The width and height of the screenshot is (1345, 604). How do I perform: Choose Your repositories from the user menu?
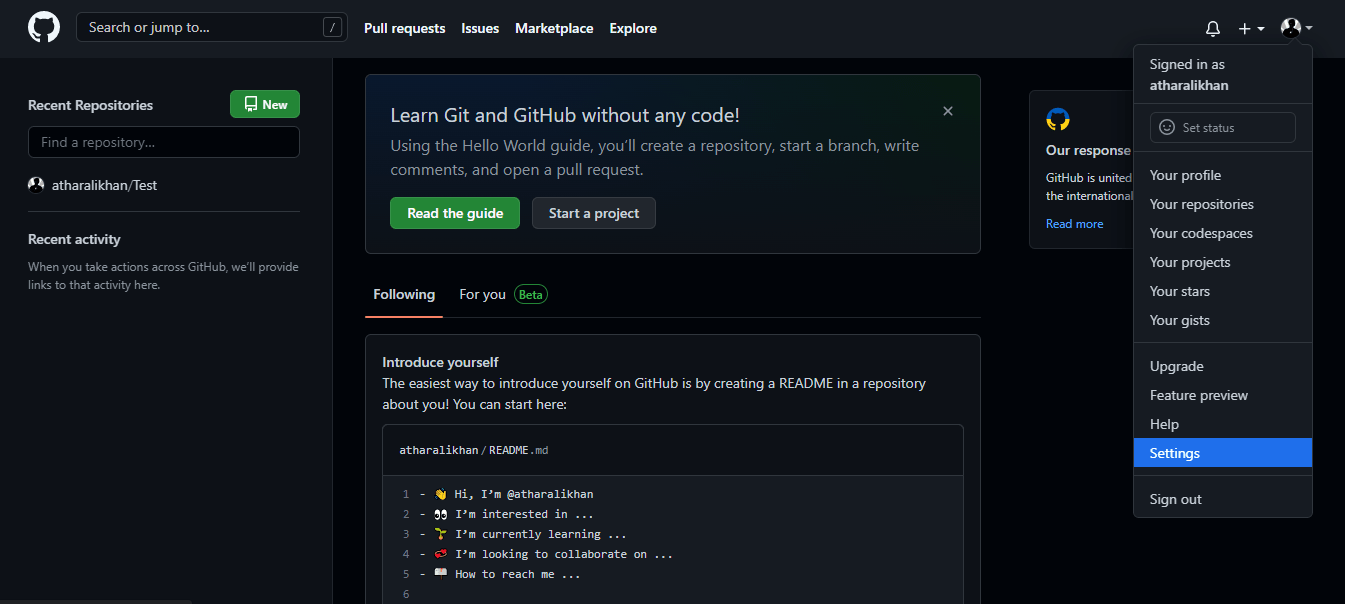[1222, 204]
